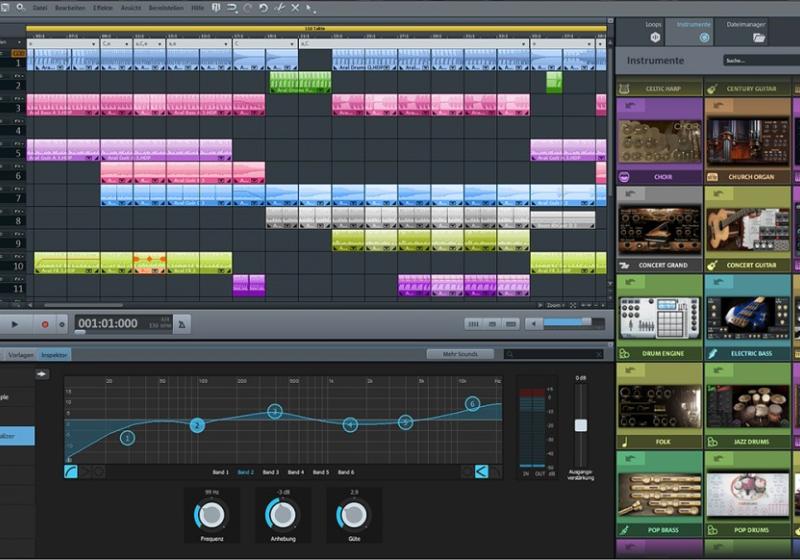Click the Ausgangsverstärkung output gain slider handle
Image resolution: width=800 pixels, height=560 pixels.
[x=580, y=425]
